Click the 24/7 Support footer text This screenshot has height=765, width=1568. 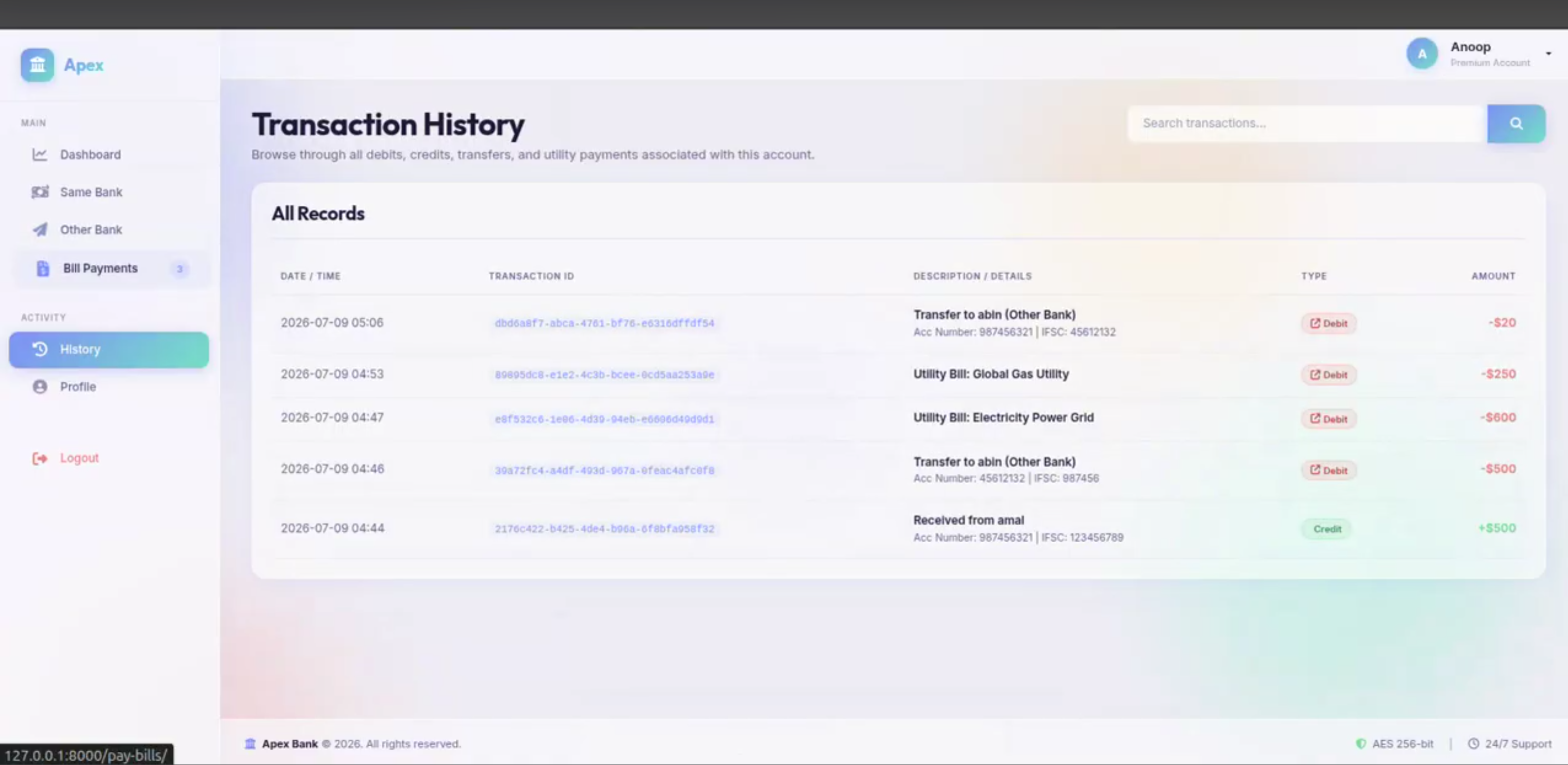click(x=1518, y=744)
